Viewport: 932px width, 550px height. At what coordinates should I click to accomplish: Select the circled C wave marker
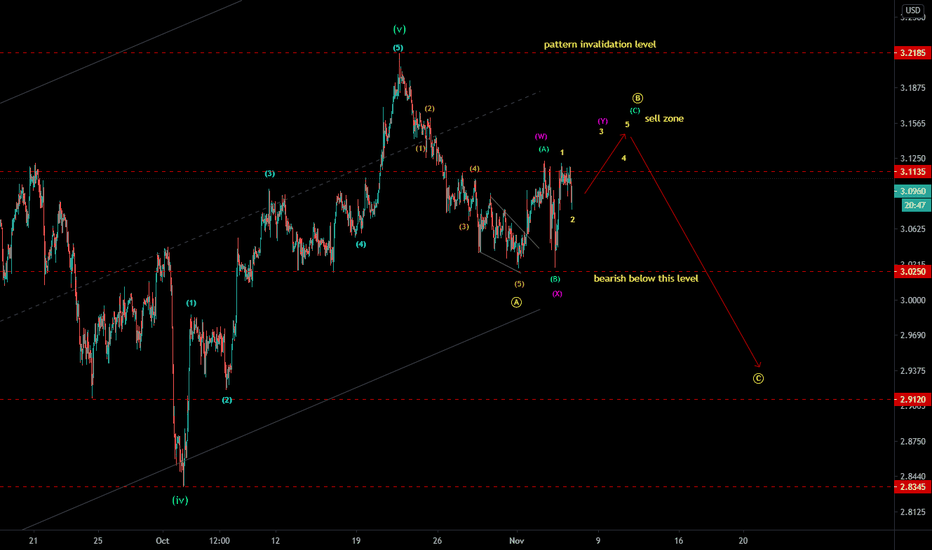point(758,378)
